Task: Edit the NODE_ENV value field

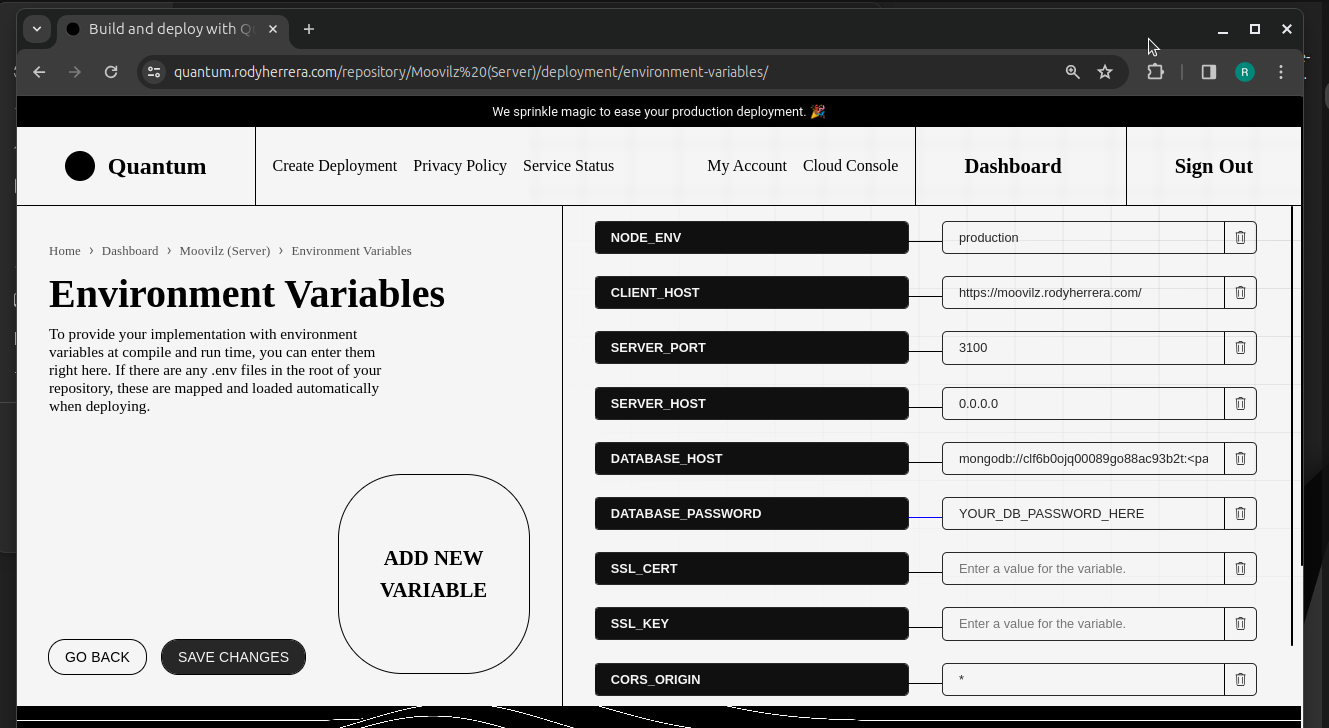Action: click(x=1083, y=238)
